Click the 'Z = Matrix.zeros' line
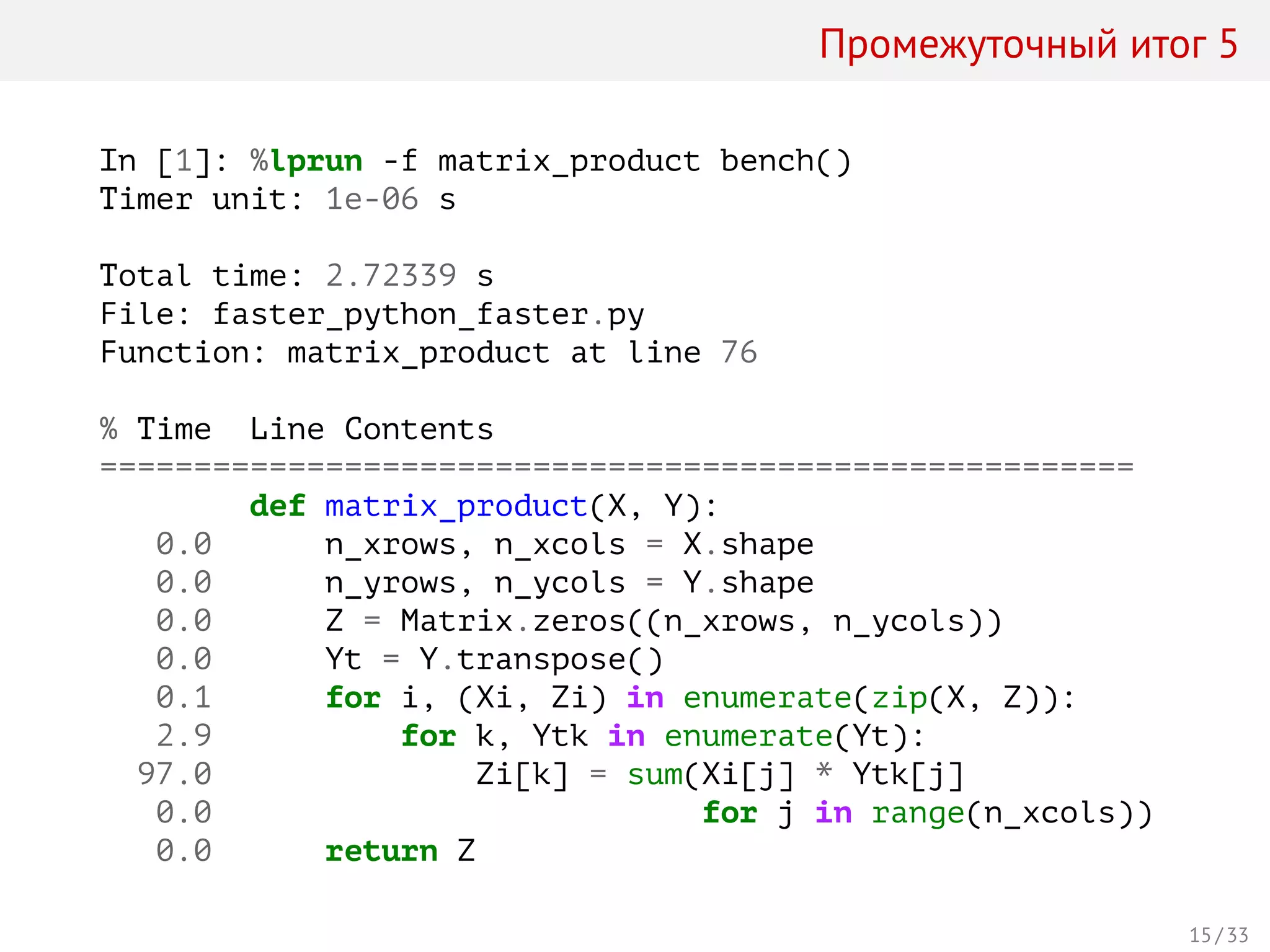Screen dimensions: 1270x952 [x=664, y=622]
